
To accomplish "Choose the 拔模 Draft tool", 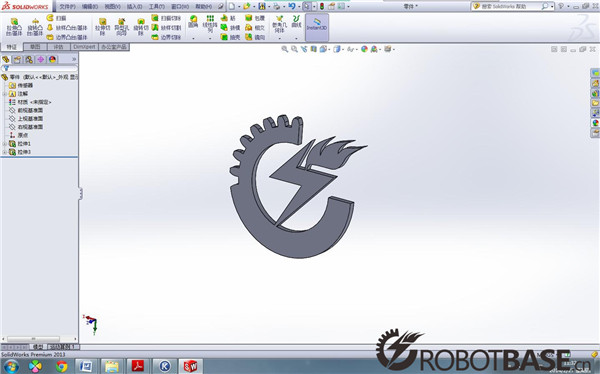I will click(x=230, y=28).
